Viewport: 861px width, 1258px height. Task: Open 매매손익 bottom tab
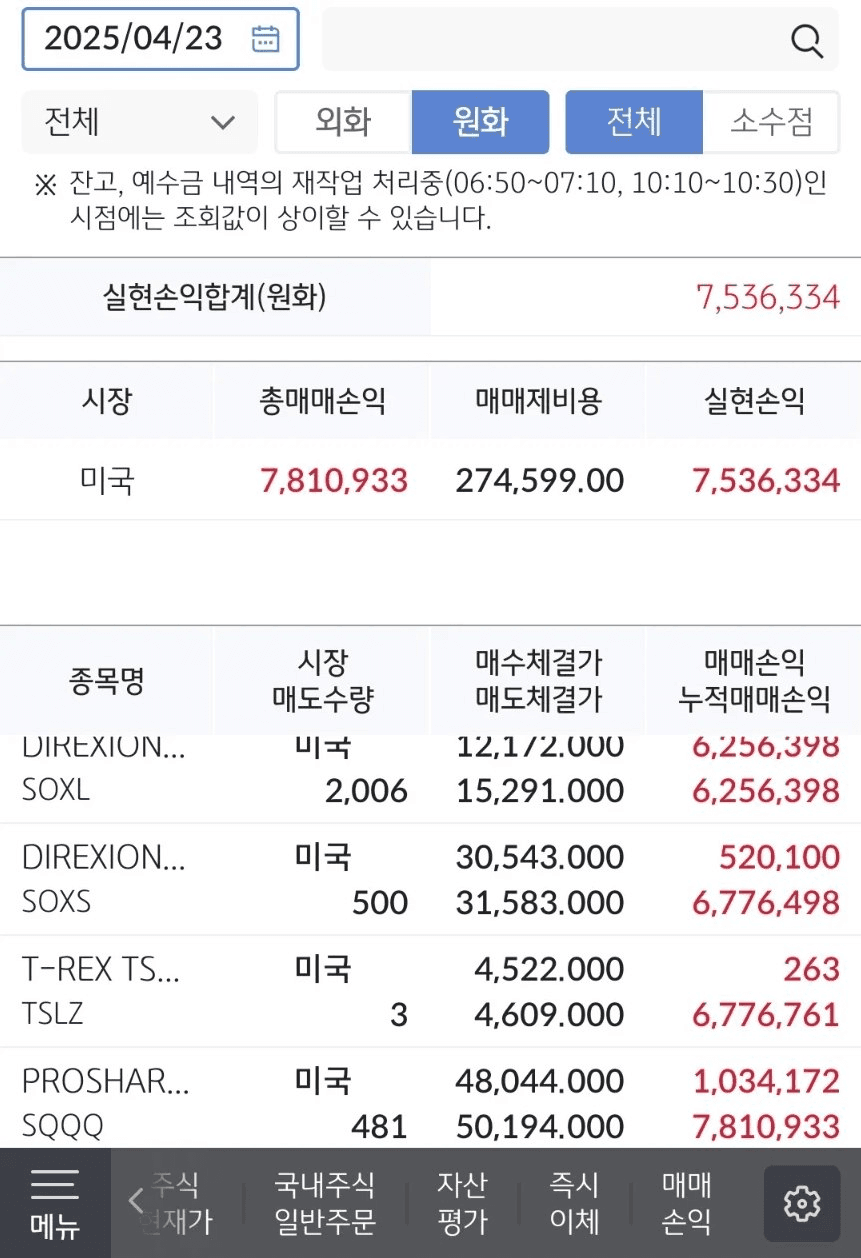pyautogui.click(x=686, y=1203)
